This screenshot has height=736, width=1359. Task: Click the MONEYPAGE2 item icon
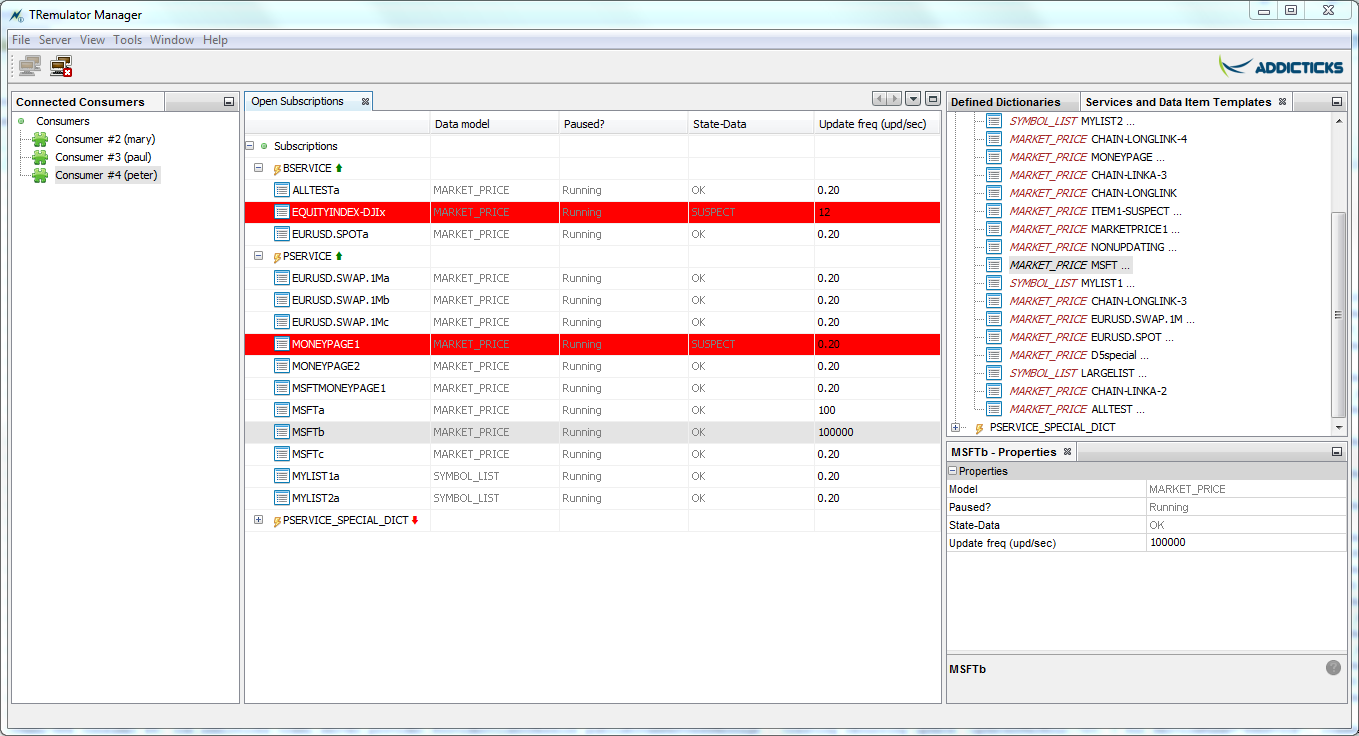(x=282, y=366)
